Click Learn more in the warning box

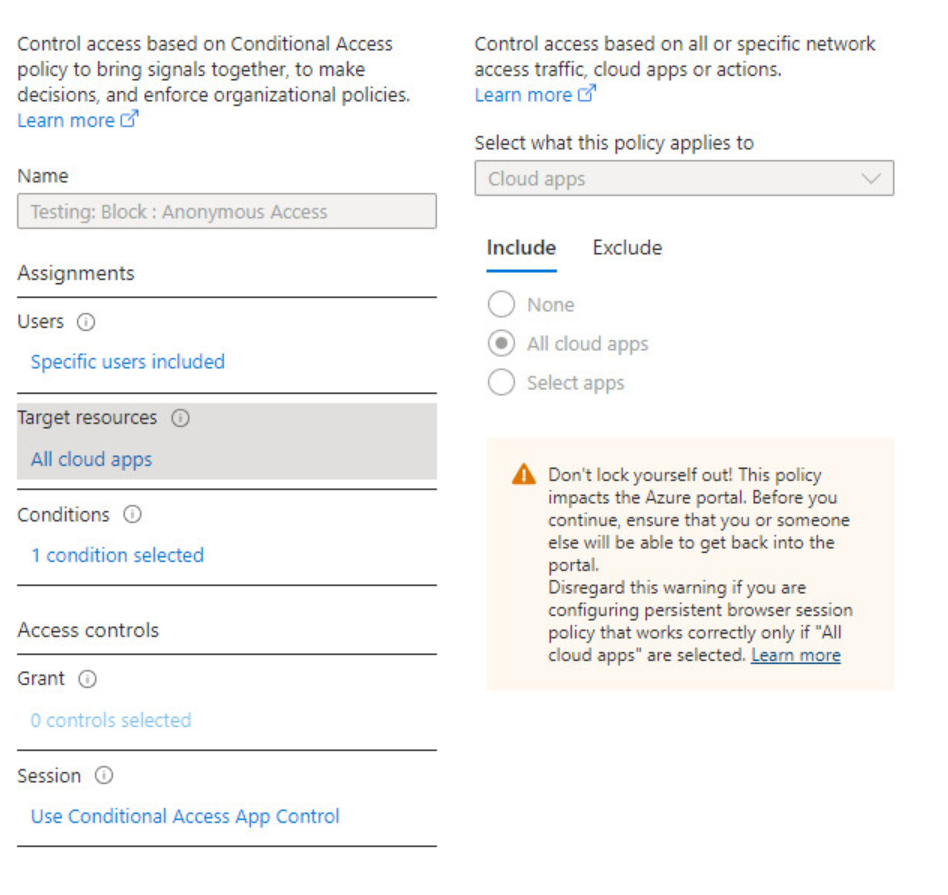click(795, 655)
